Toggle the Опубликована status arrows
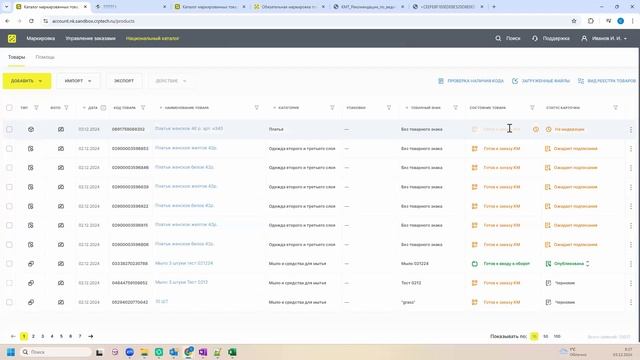 [x=587, y=264]
